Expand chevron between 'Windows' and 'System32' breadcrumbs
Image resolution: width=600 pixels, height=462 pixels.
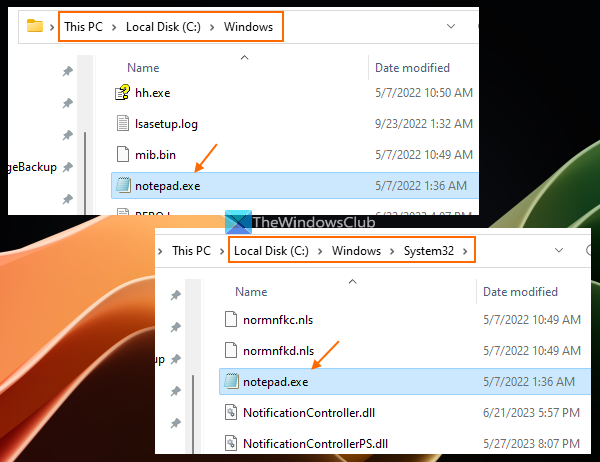pyautogui.click(x=392, y=251)
